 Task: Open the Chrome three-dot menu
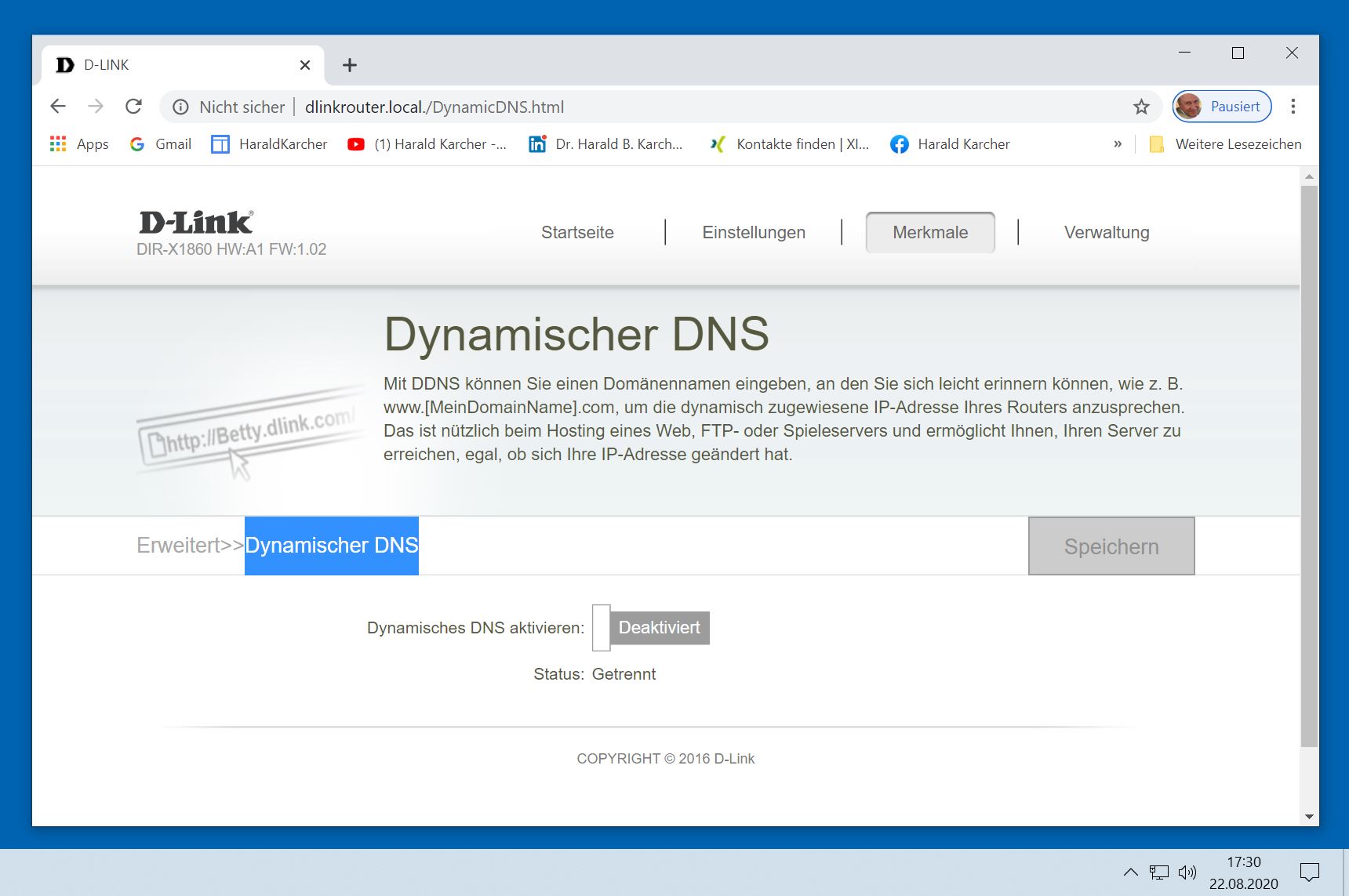[1293, 107]
